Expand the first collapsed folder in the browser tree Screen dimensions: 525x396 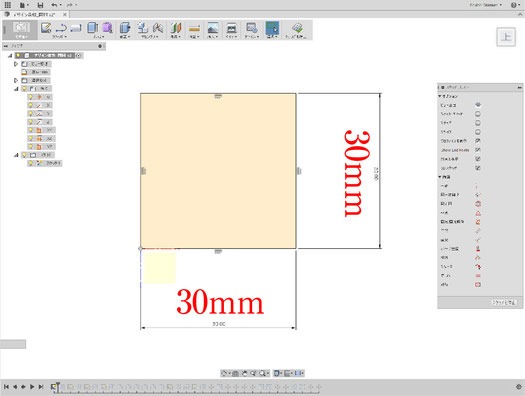16,64
